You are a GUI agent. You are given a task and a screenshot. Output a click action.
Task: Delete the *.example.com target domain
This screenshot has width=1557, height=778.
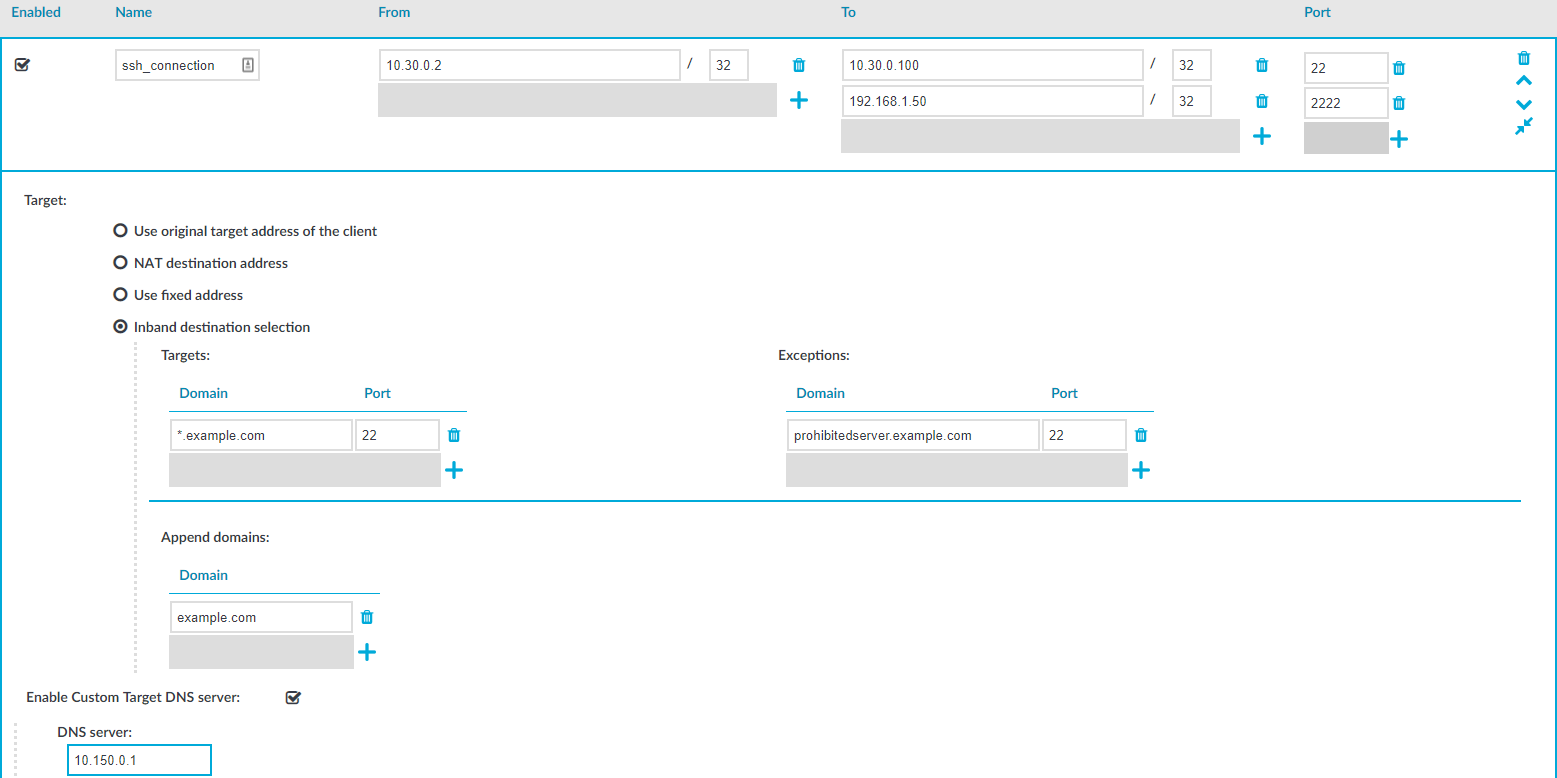point(454,435)
